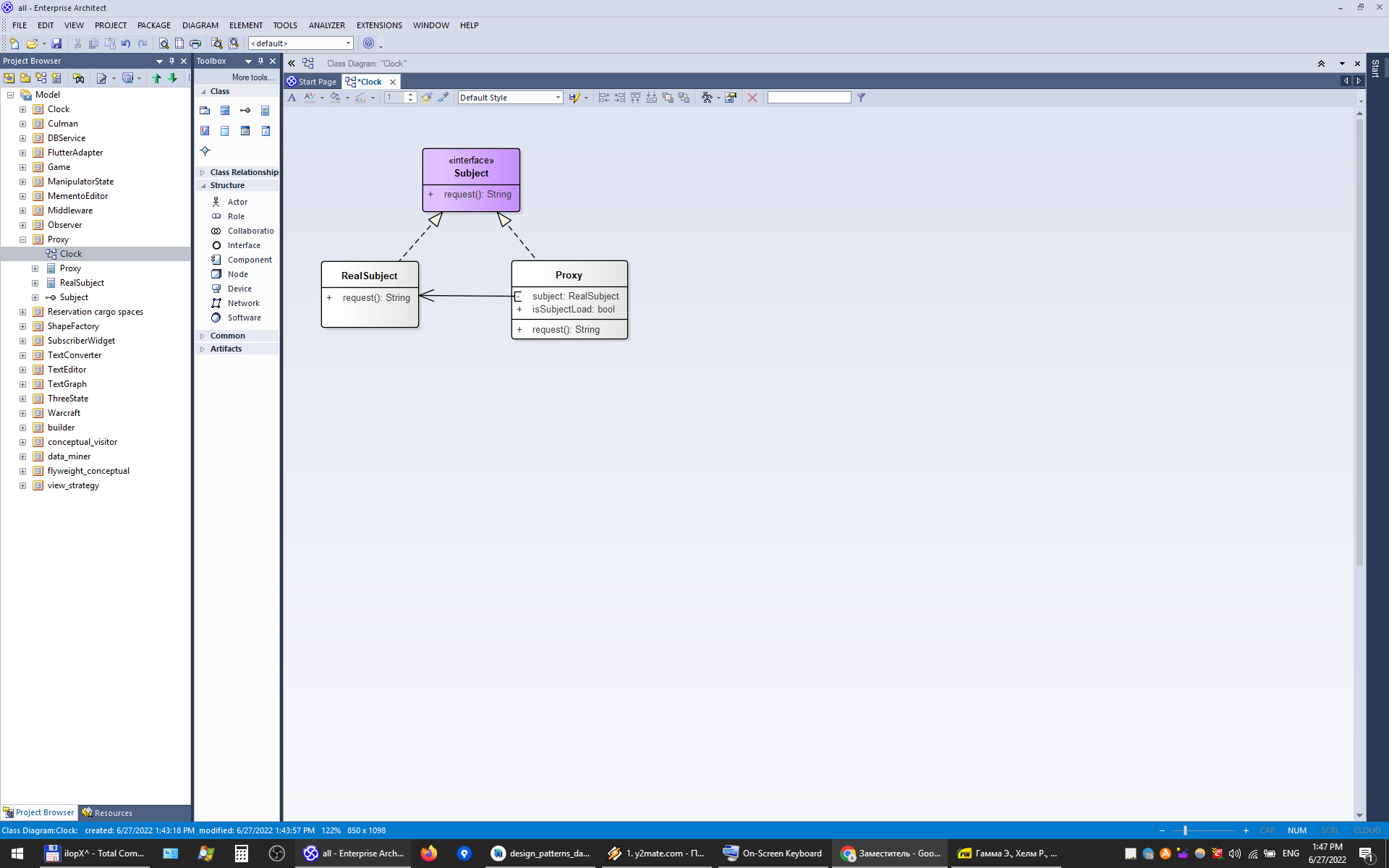Screen dimensions: 1389x868
Task: Adjust the zoom slider in status bar
Action: 1185,830
